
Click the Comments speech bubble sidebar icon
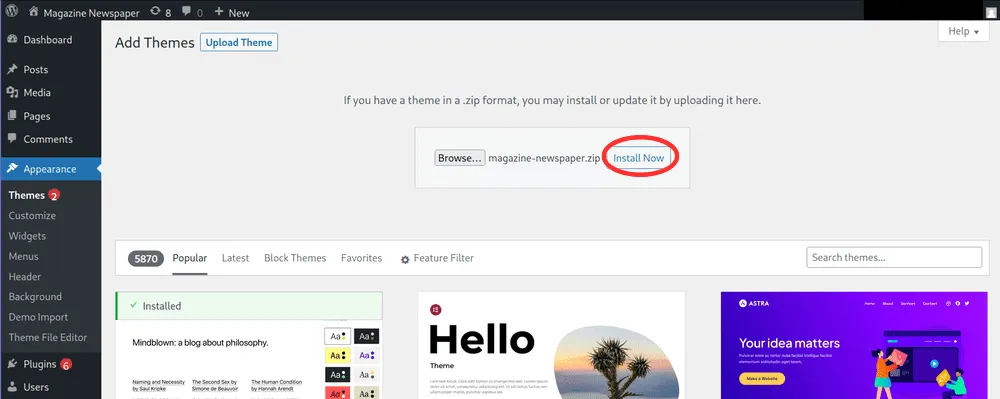[x=11, y=139]
